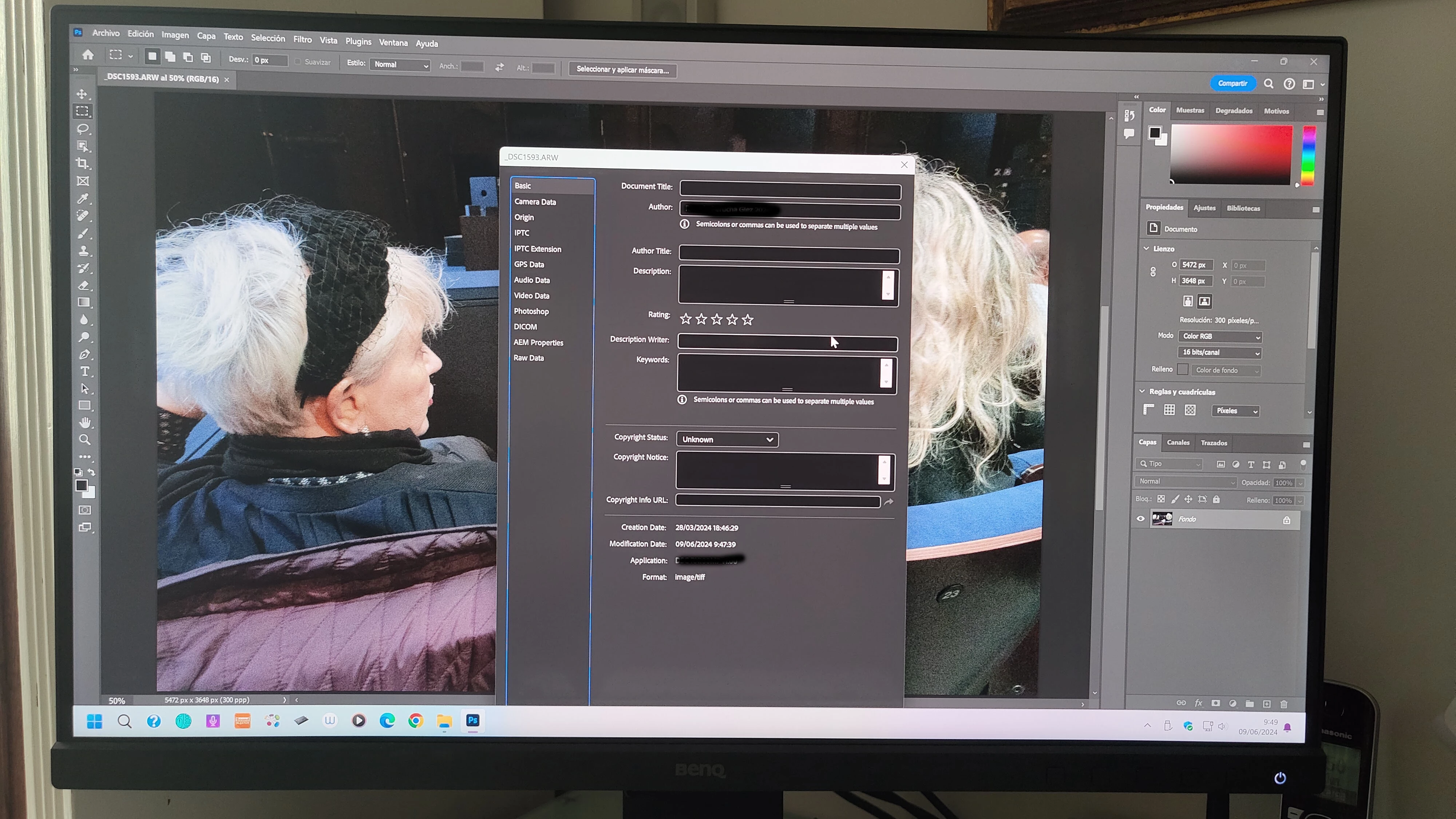1456x819 pixels.
Task: Click the Home icon in options bar
Action: point(88,55)
